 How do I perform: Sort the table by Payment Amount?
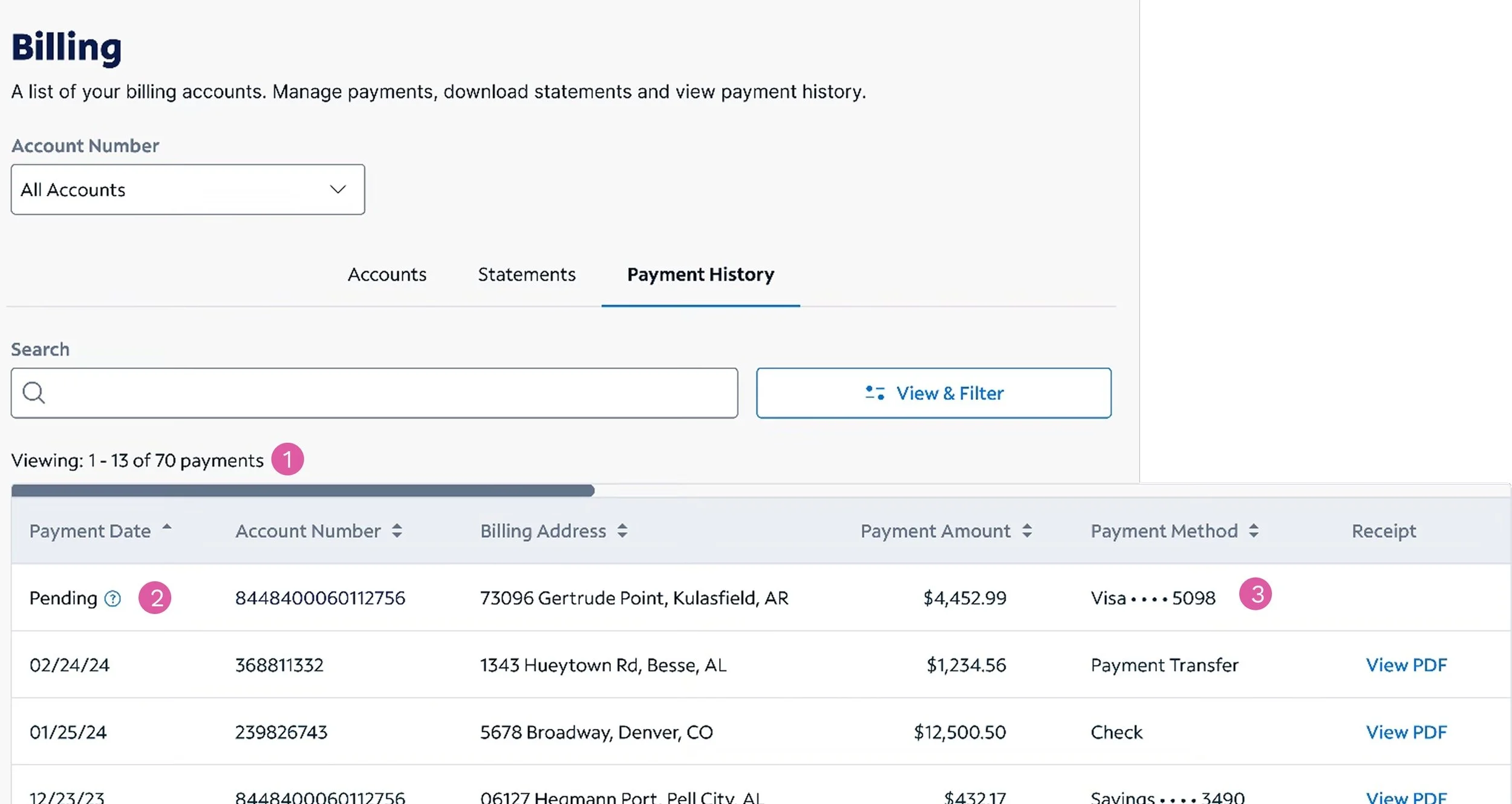tap(1026, 531)
